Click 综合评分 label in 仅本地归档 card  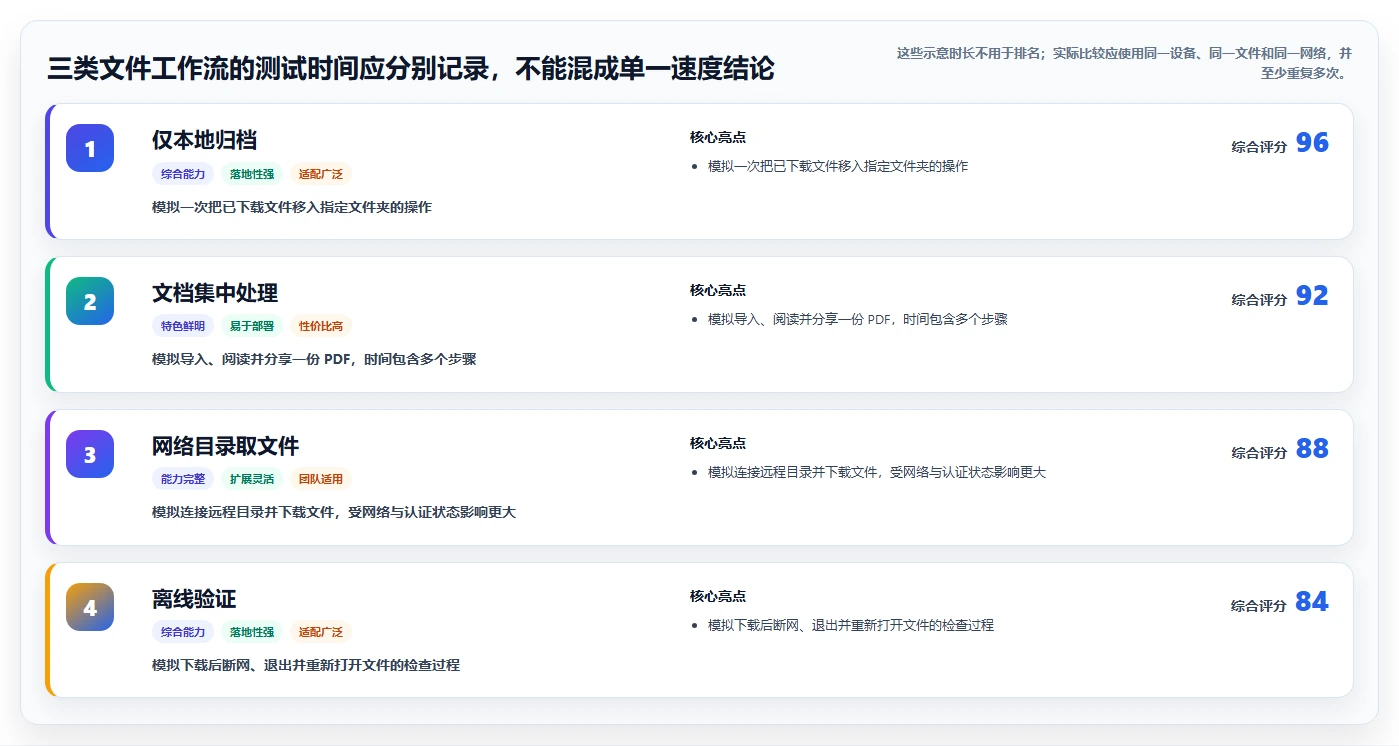[x=1259, y=147]
